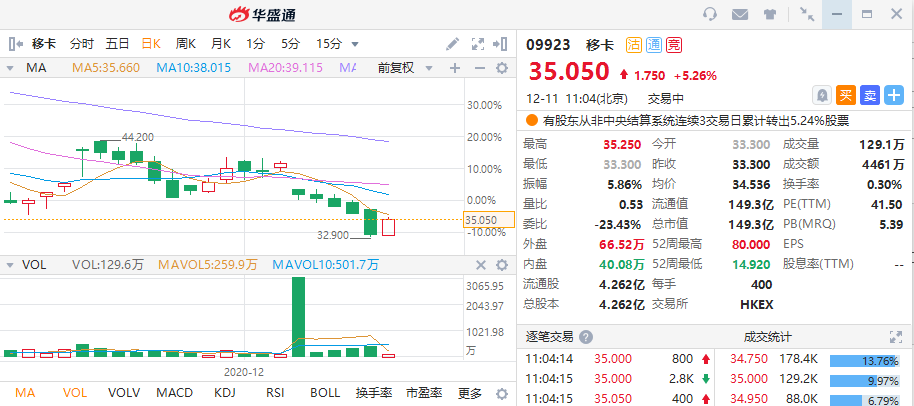Click orange shareholder notice dot
The width and height of the screenshot is (914, 406).
point(532,121)
